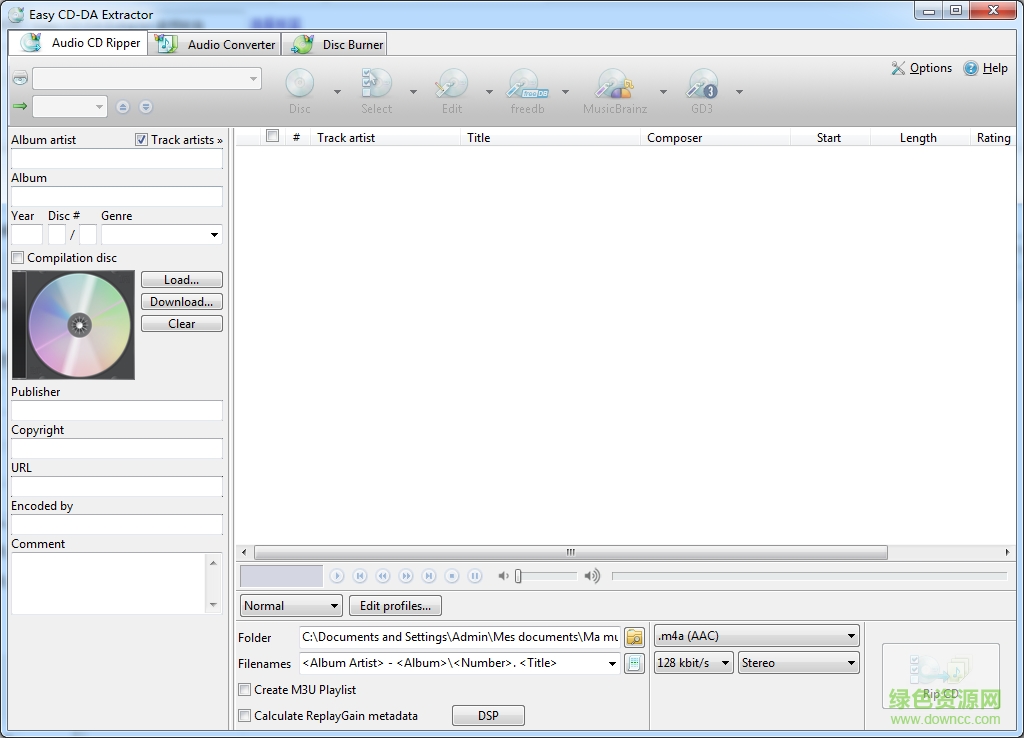The width and height of the screenshot is (1024, 738).
Task: Look up album info via MusicBrainz icon
Action: pos(614,85)
